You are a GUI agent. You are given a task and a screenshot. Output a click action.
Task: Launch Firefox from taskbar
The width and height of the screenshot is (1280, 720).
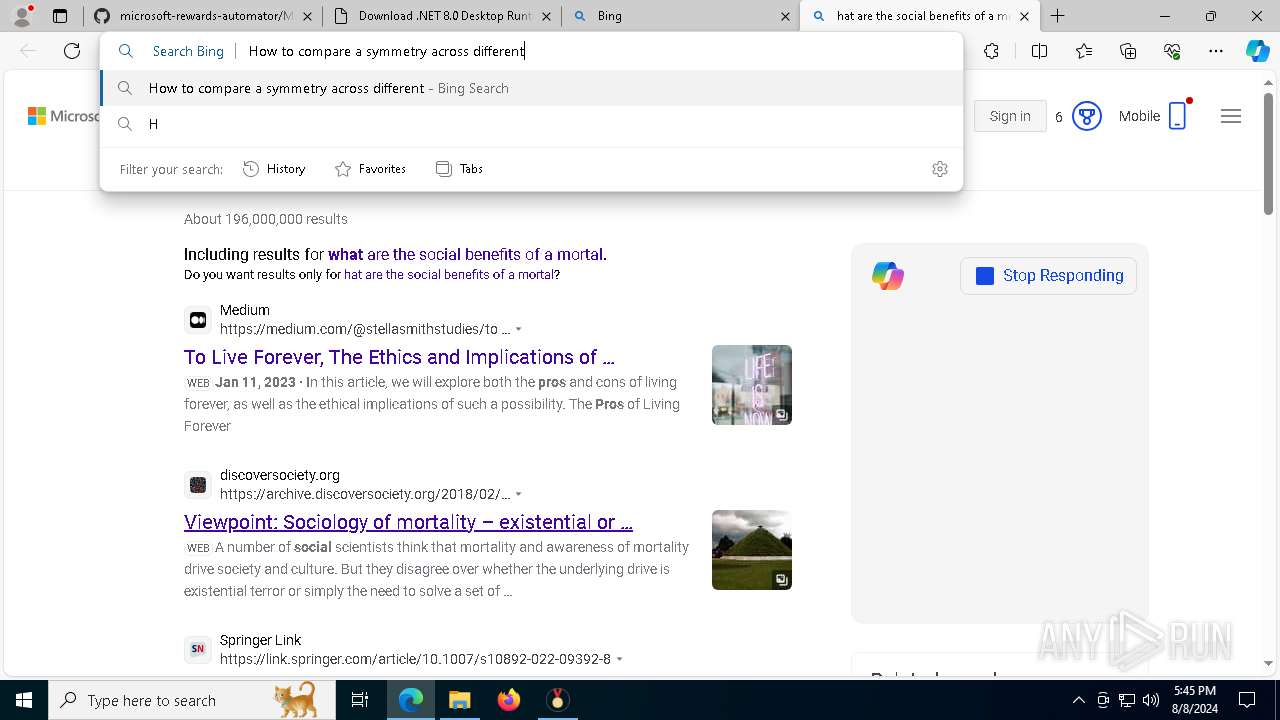point(509,700)
